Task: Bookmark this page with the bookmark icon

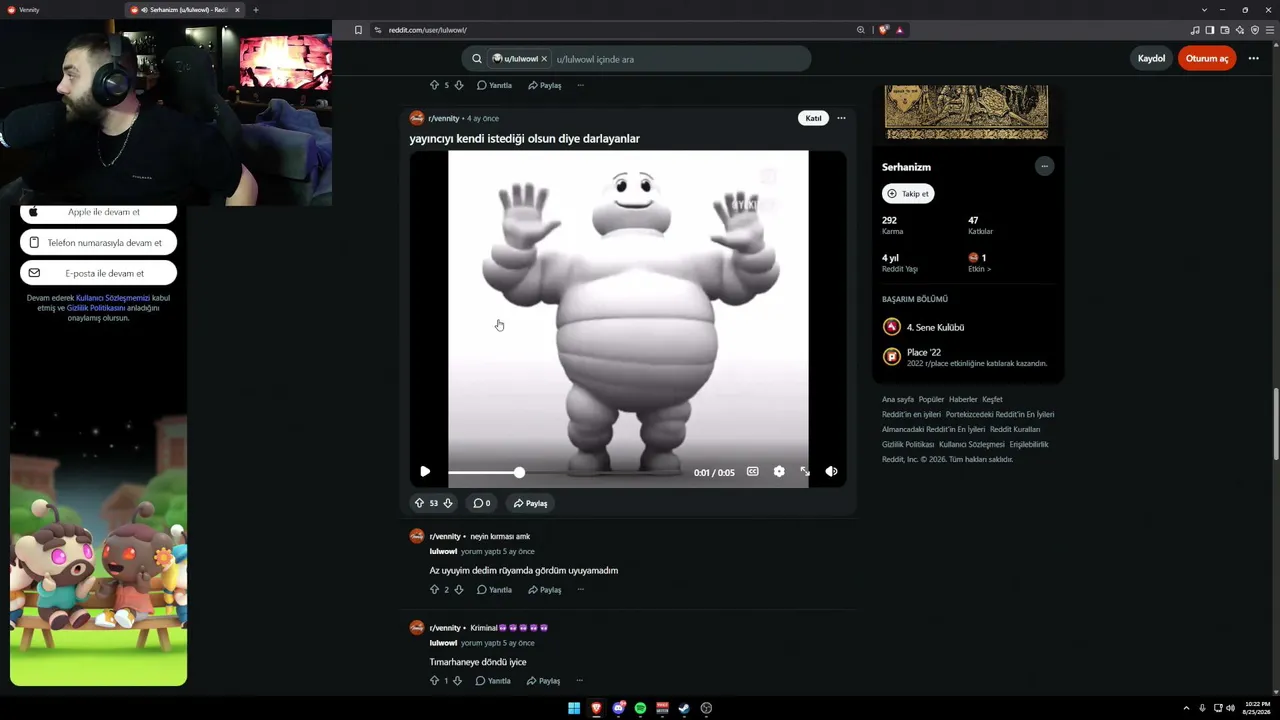Action: [358, 30]
